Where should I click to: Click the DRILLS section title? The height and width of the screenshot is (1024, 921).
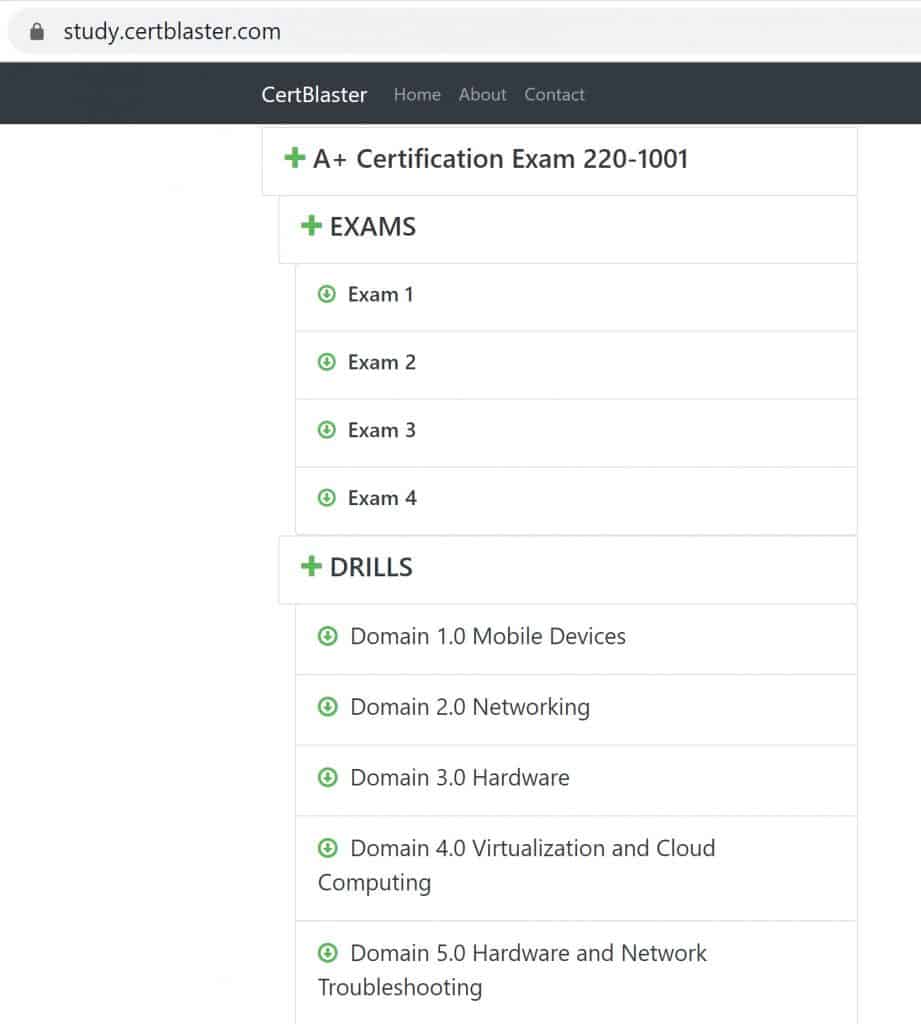point(371,567)
